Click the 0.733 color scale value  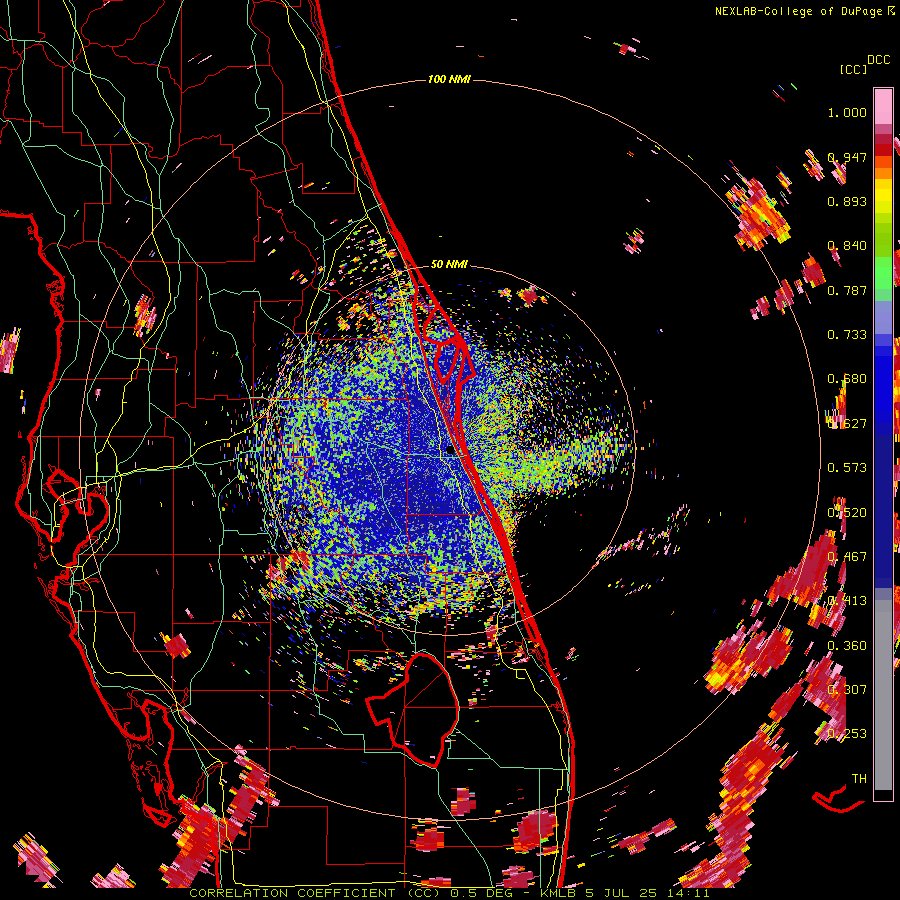(847, 335)
